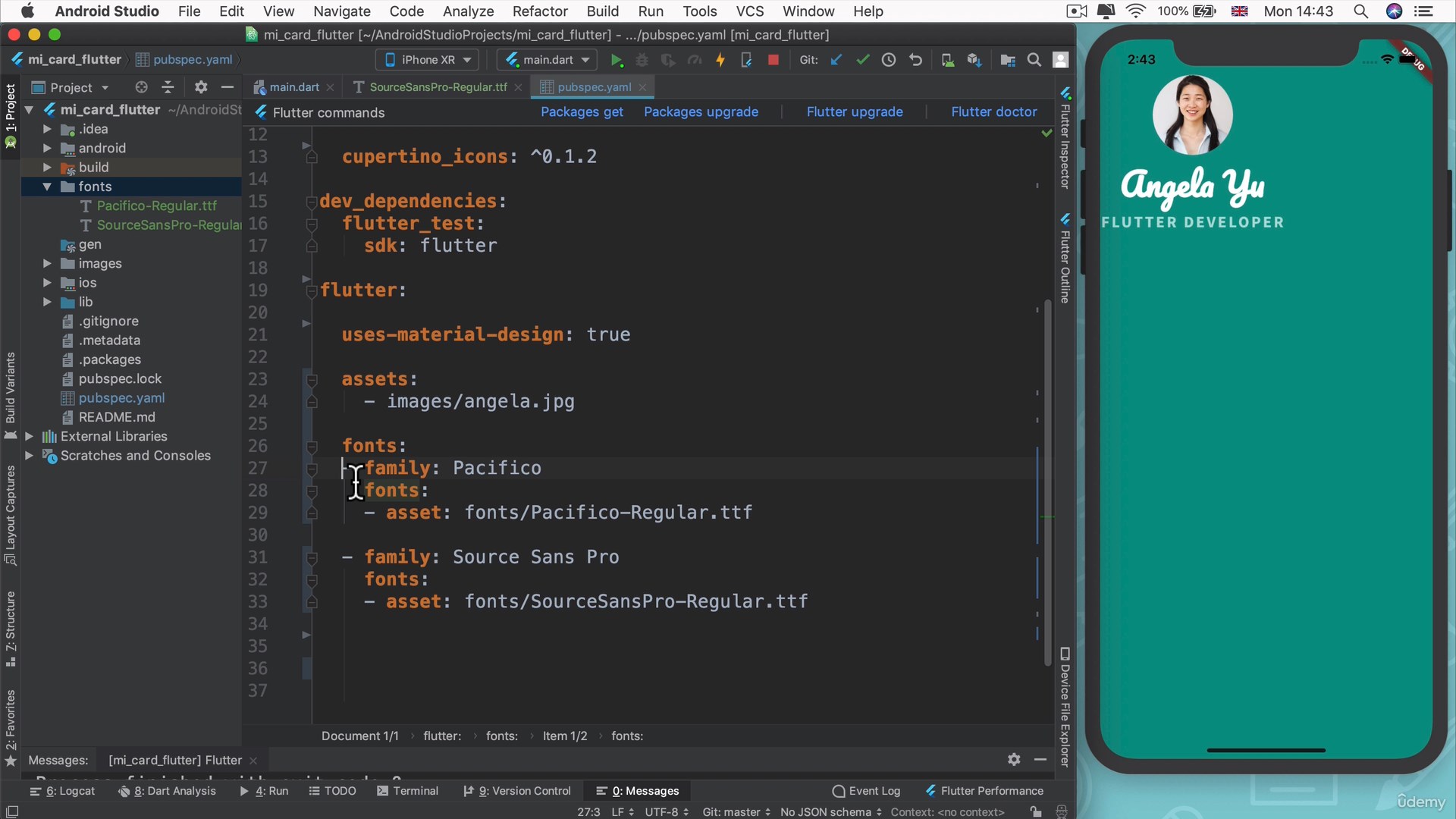Open Project panel settings gear
The width and height of the screenshot is (1456, 819).
click(201, 87)
